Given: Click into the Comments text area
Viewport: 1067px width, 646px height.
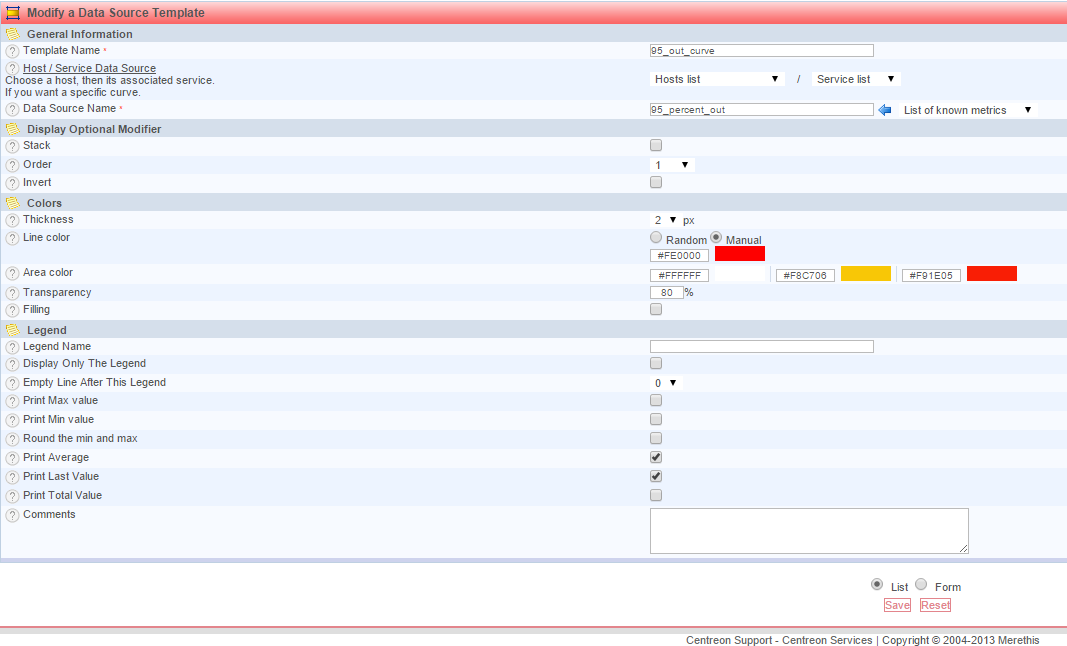Looking at the screenshot, I should [808, 530].
